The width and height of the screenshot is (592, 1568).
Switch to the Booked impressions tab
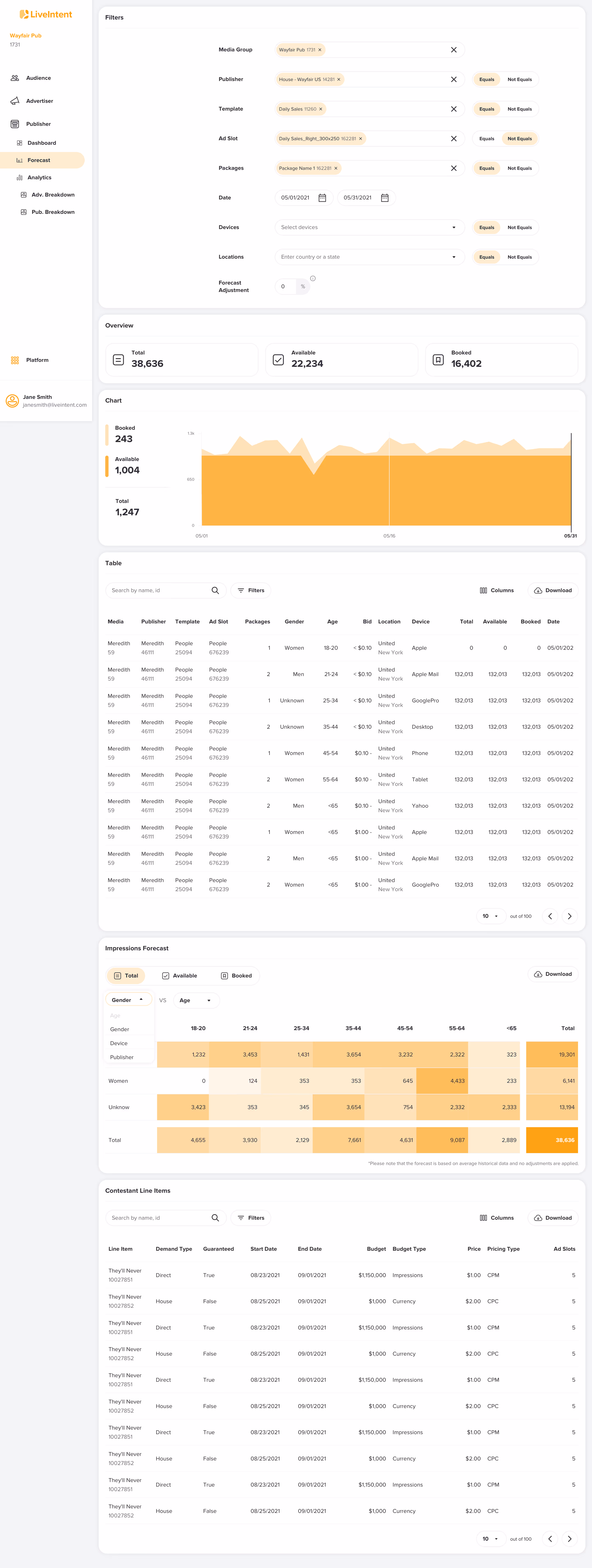pos(236,976)
